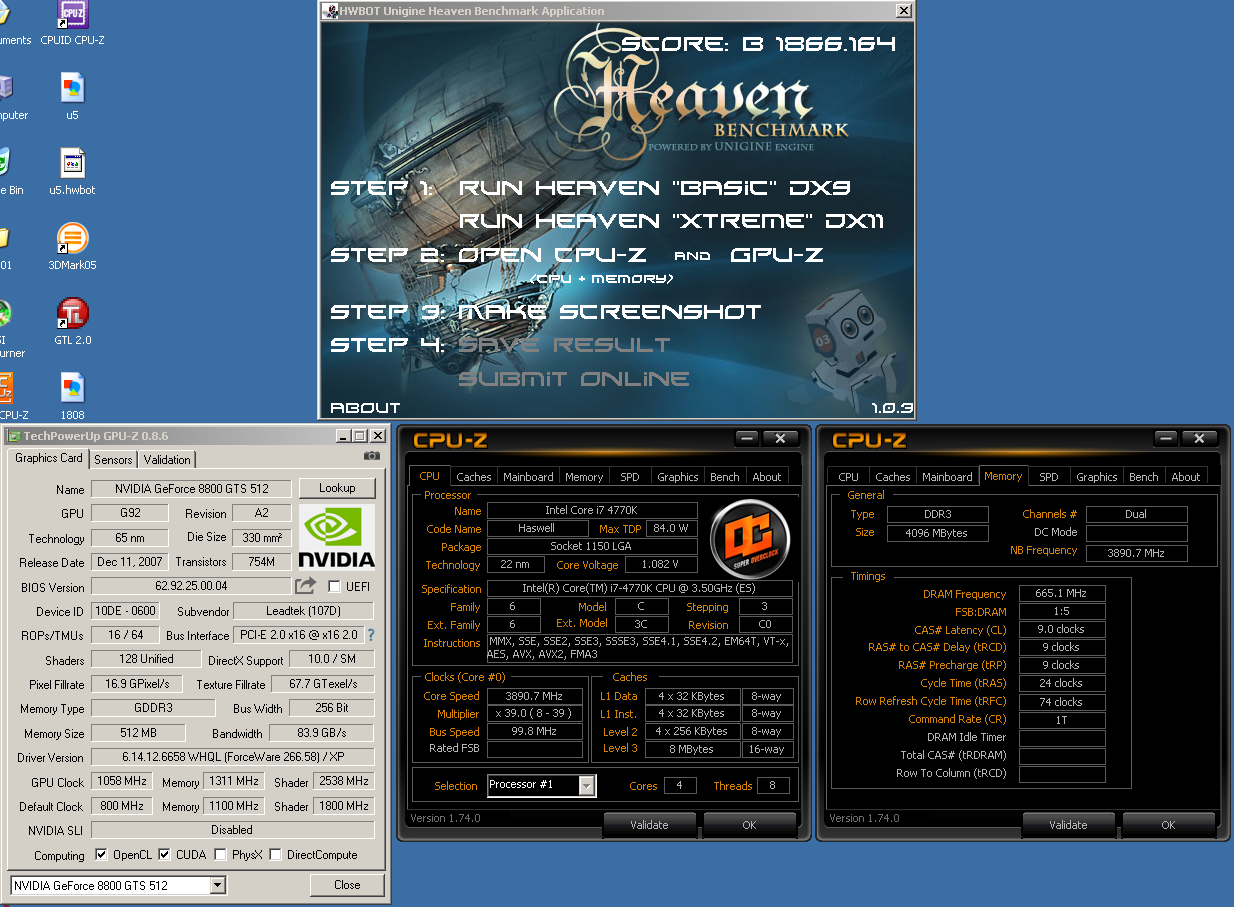This screenshot has width=1234, height=907.
Task: Toggle the PhysX checkbox
Action: [221, 855]
